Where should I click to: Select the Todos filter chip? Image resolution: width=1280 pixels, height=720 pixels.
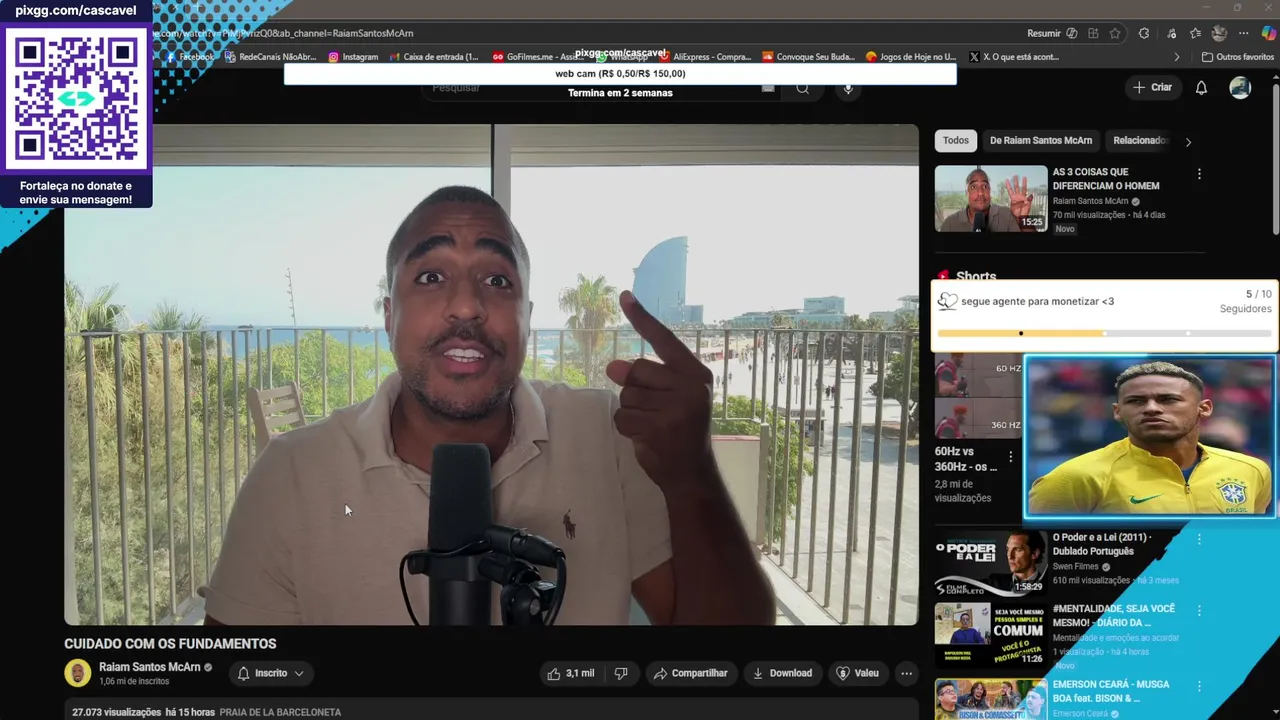956,140
